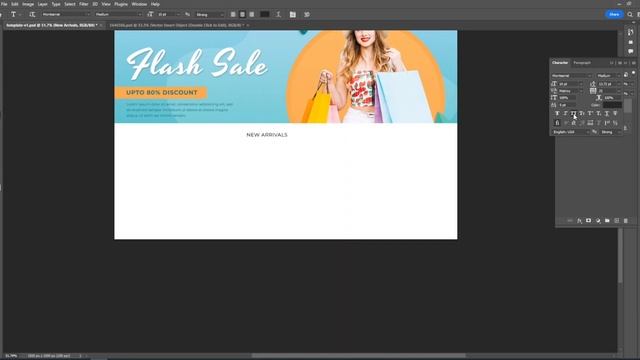Create a new group folder icon

tap(607, 221)
